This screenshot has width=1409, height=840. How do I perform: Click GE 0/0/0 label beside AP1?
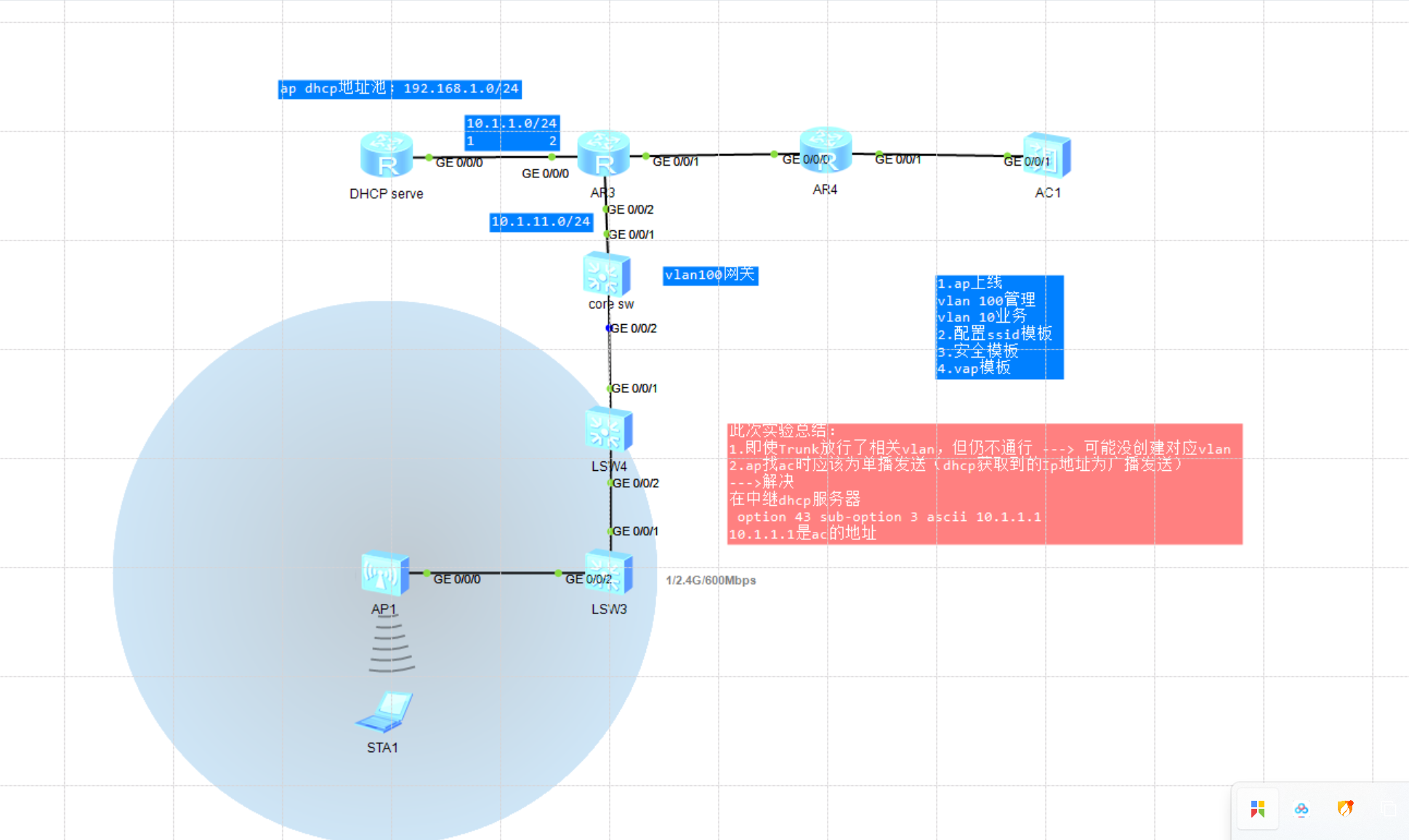[x=457, y=579]
